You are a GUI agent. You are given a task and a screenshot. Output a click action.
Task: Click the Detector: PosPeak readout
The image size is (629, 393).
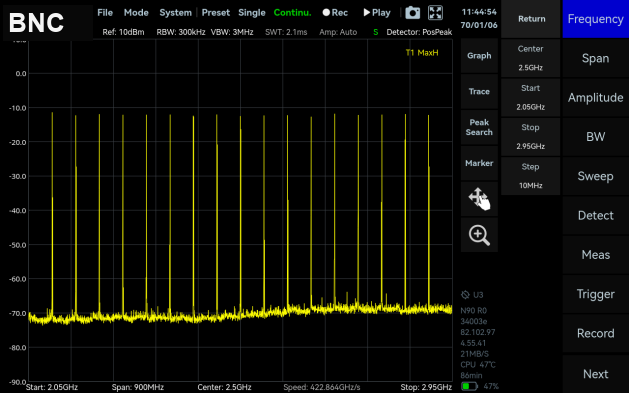(419, 32)
